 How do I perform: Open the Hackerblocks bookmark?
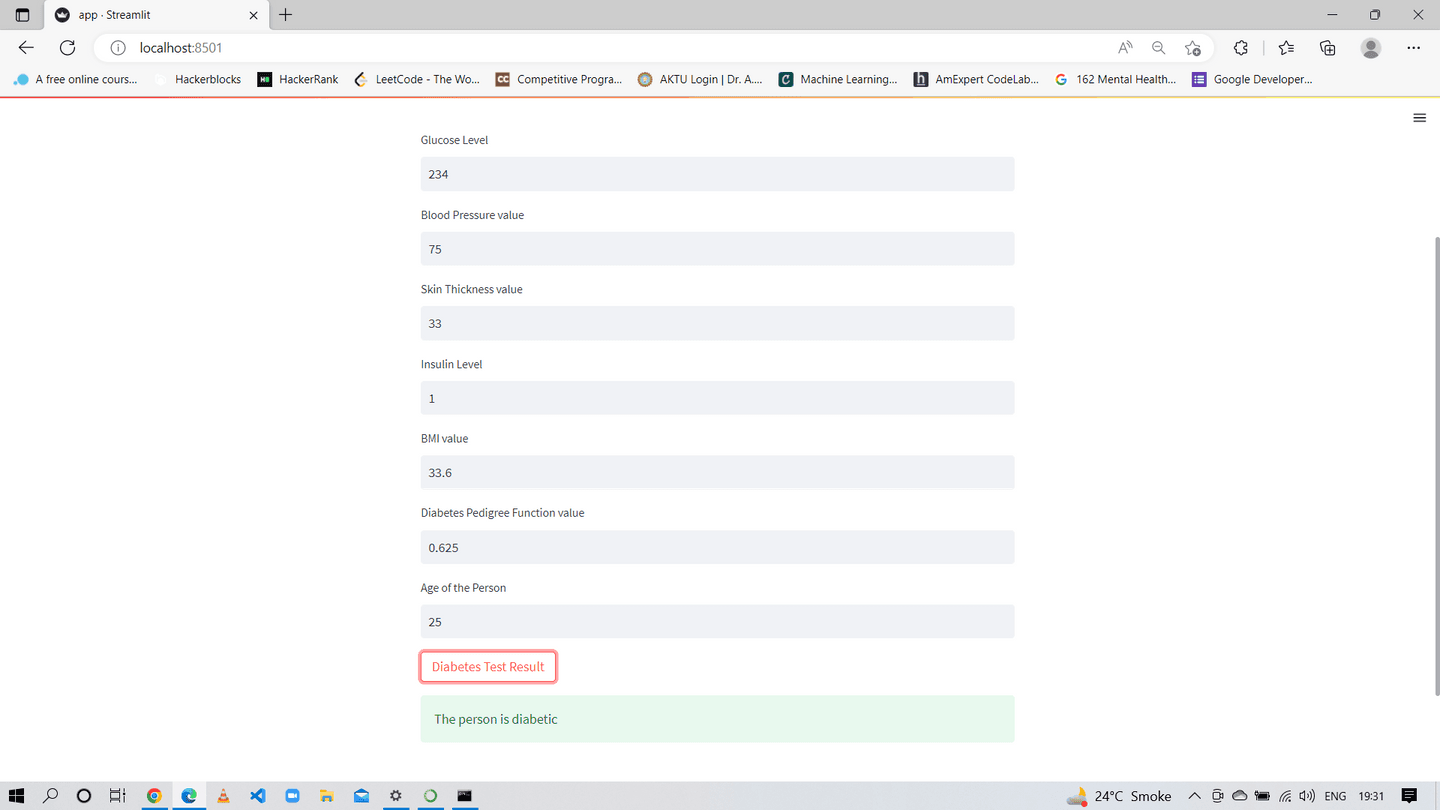(198, 79)
